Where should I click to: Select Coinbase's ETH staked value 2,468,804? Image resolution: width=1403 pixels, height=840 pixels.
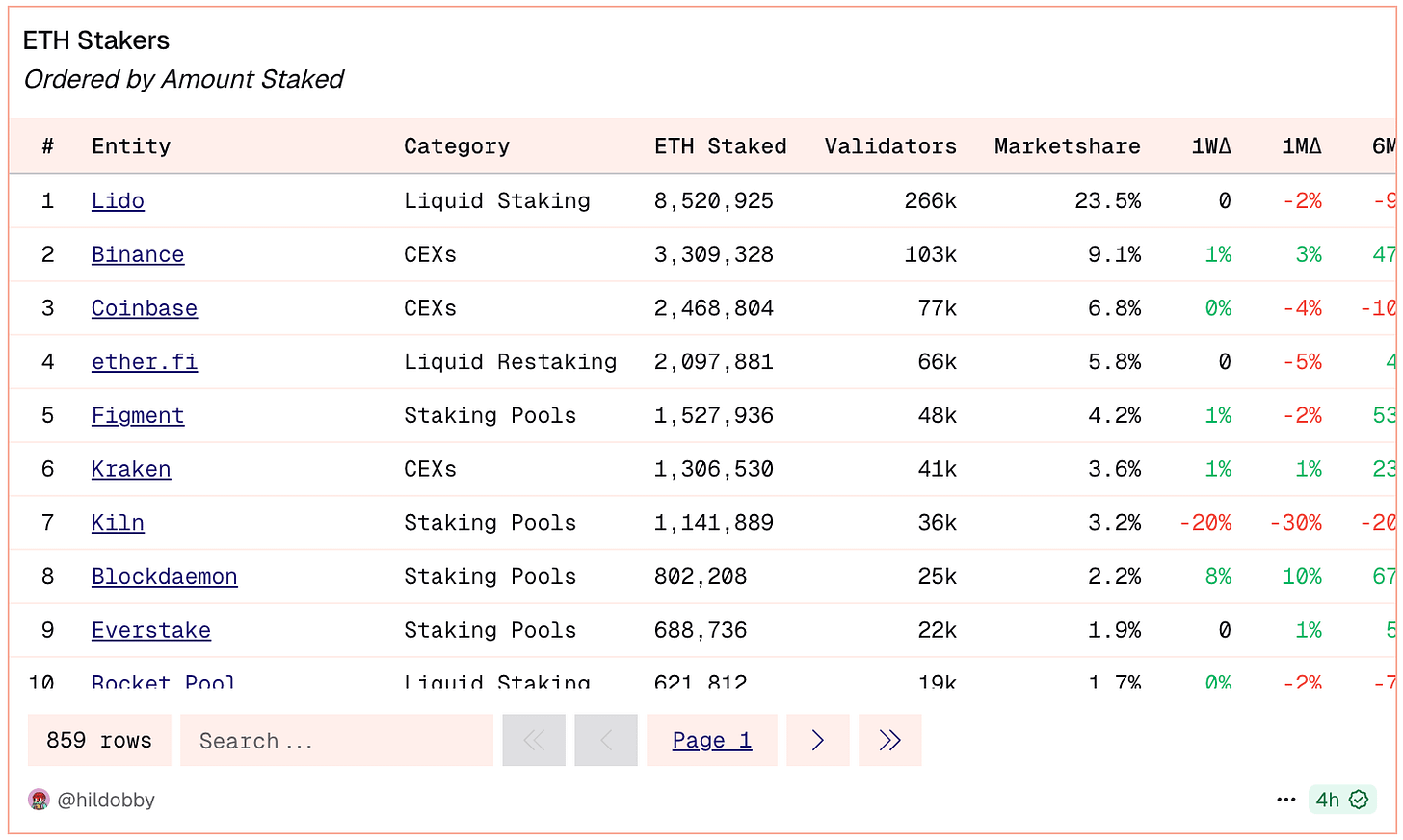714,308
